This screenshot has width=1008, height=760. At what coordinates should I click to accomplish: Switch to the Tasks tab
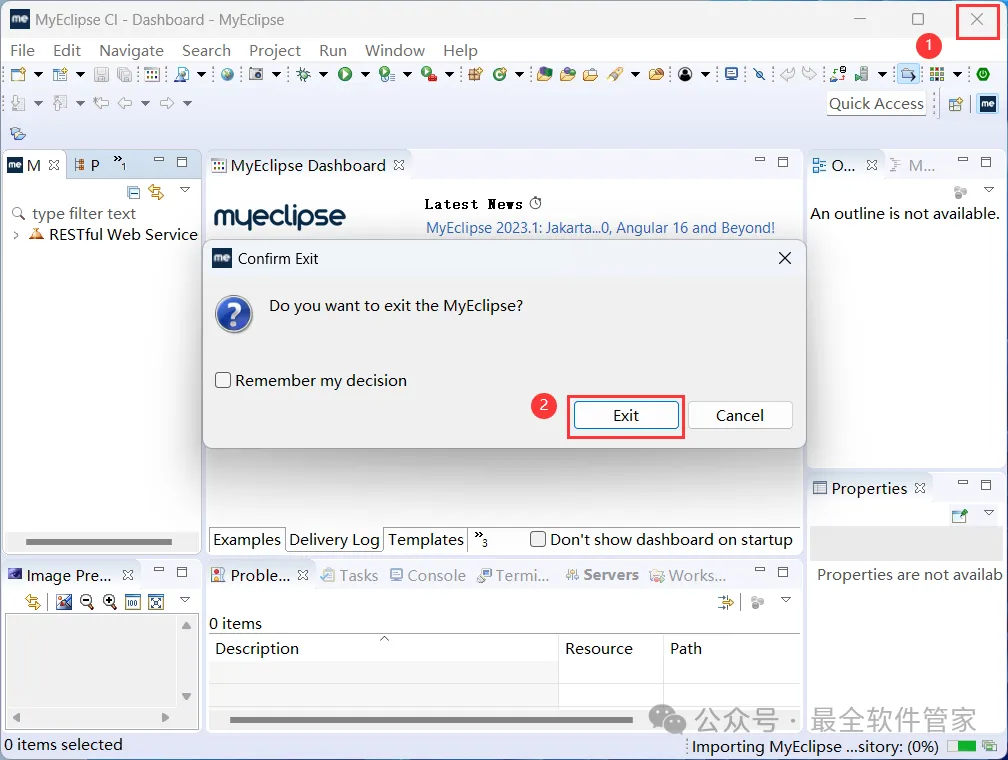tap(350, 575)
